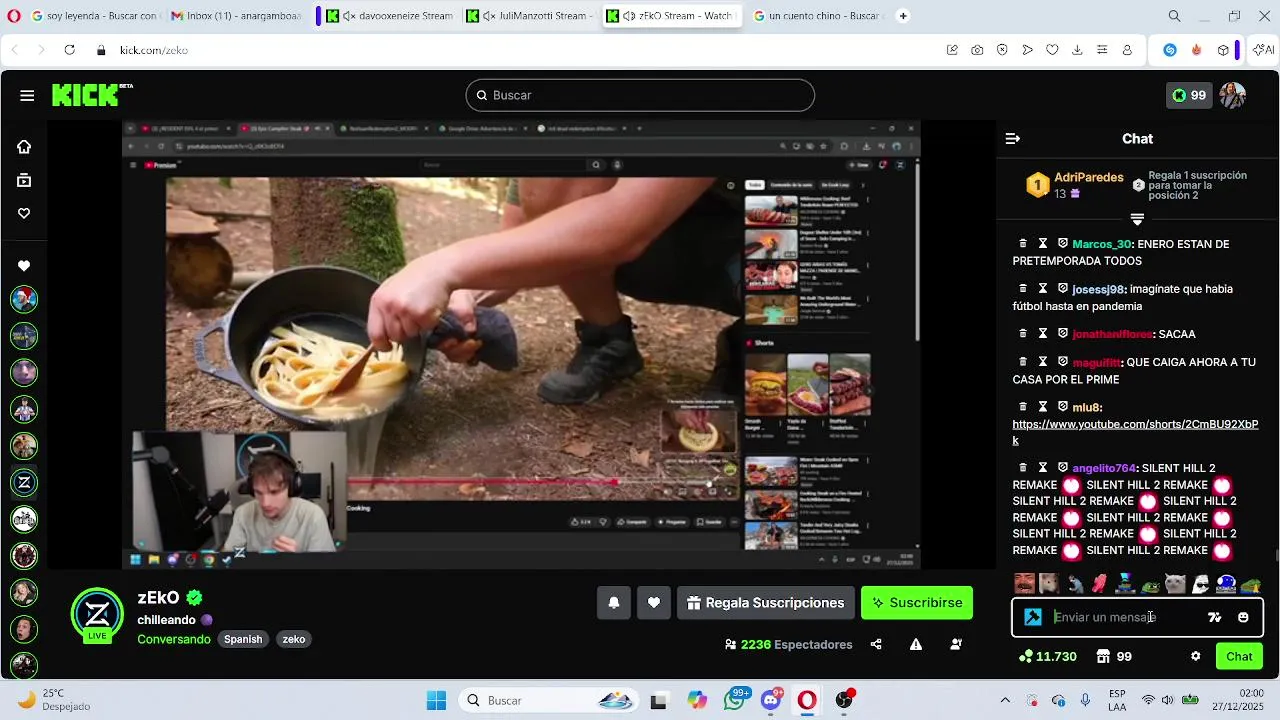
Task: Switch to the JuliManzotti Stream tab
Action: [530, 16]
